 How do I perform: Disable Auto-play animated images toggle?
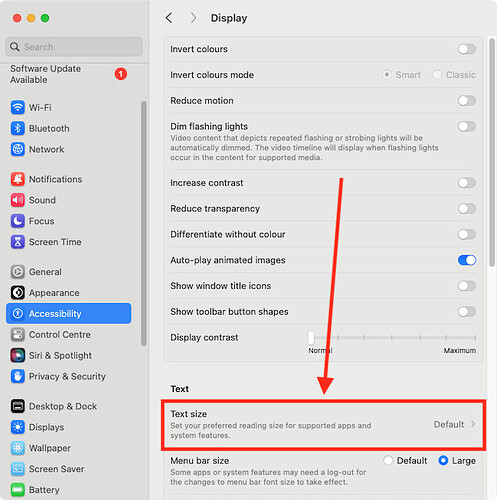(x=467, y=260)
